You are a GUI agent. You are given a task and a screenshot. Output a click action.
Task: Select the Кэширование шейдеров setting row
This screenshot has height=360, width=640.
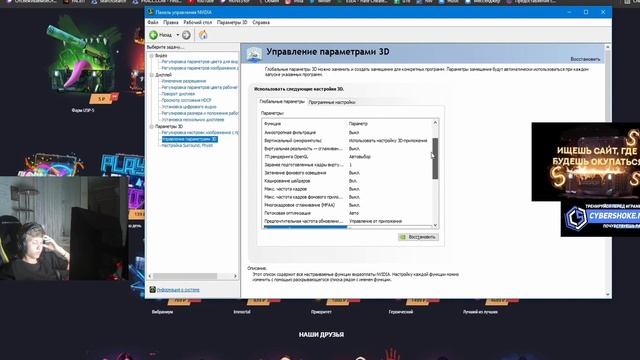point(347,181)
